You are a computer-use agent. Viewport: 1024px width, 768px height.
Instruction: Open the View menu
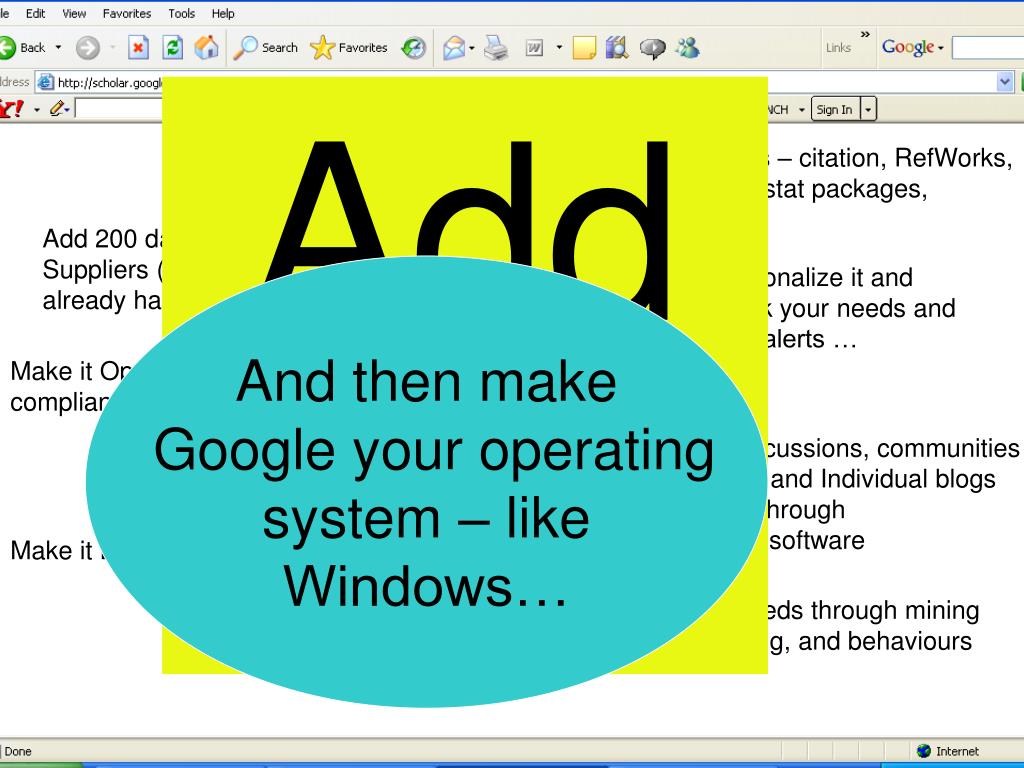point(74,13)
